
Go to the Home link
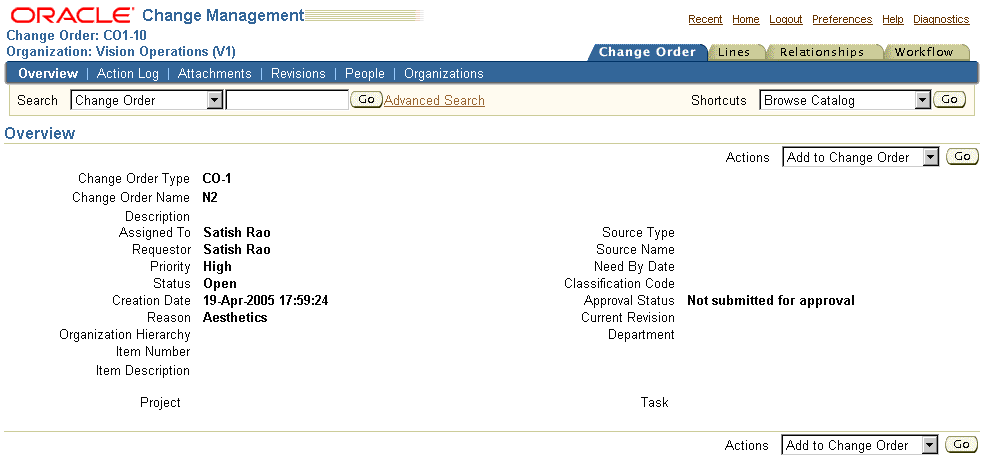(745, 20)
